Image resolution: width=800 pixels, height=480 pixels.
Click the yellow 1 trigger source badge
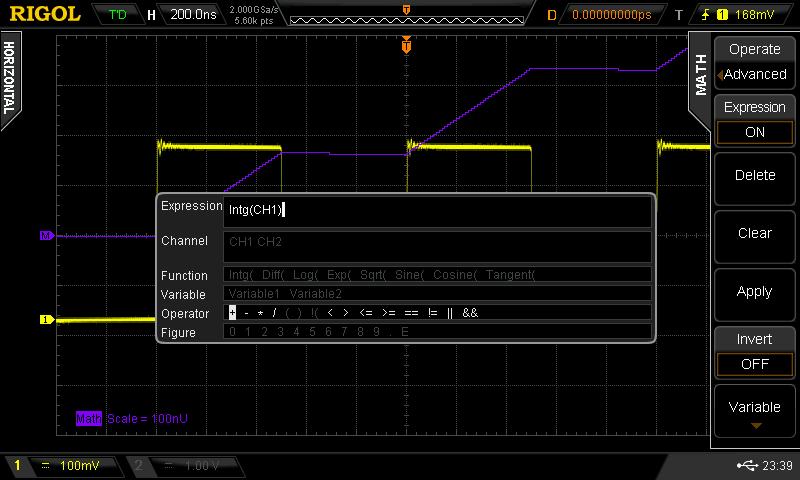click(x=722, y=15)
